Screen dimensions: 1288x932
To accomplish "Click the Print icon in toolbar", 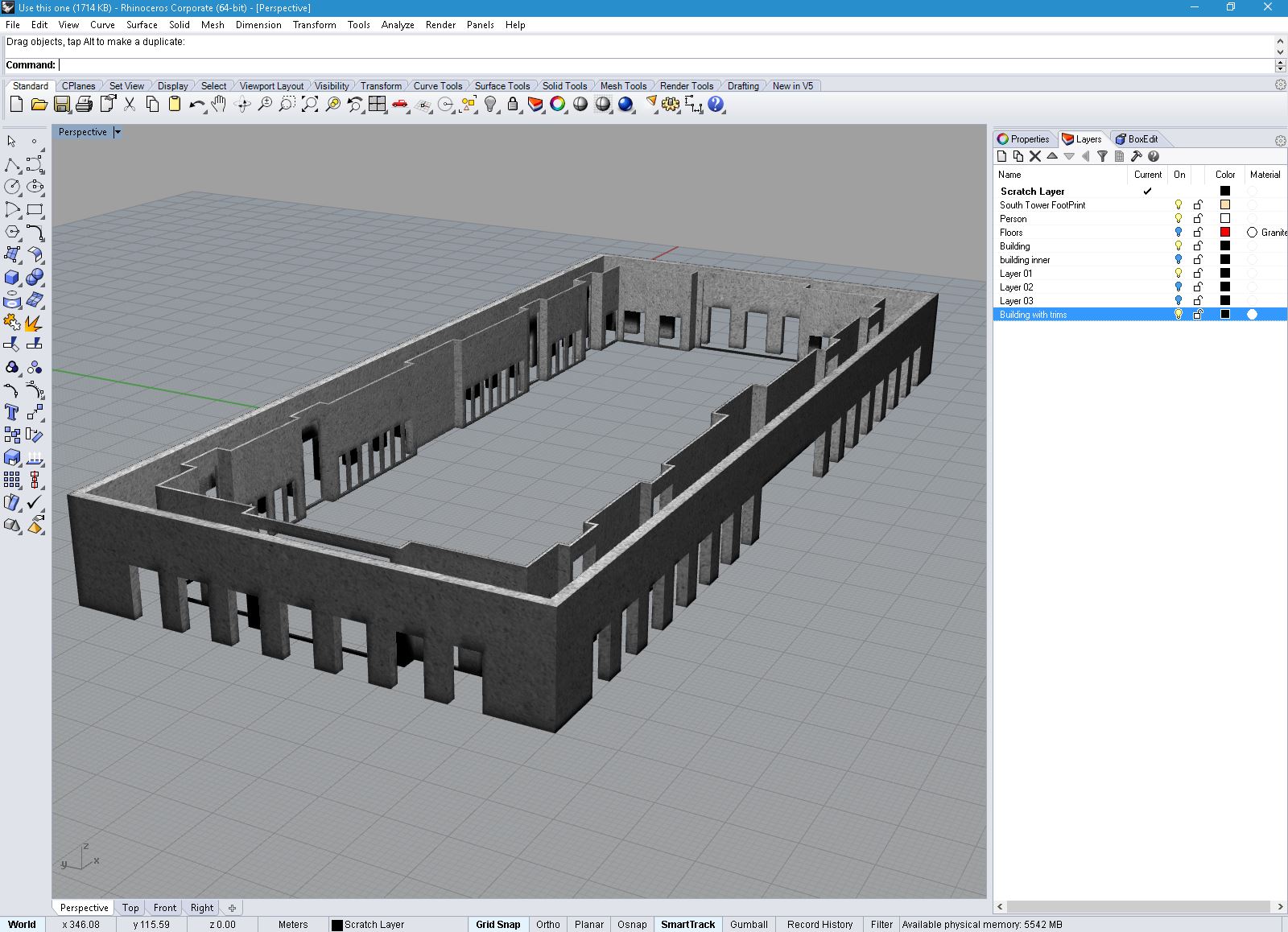I will [84, 105].
